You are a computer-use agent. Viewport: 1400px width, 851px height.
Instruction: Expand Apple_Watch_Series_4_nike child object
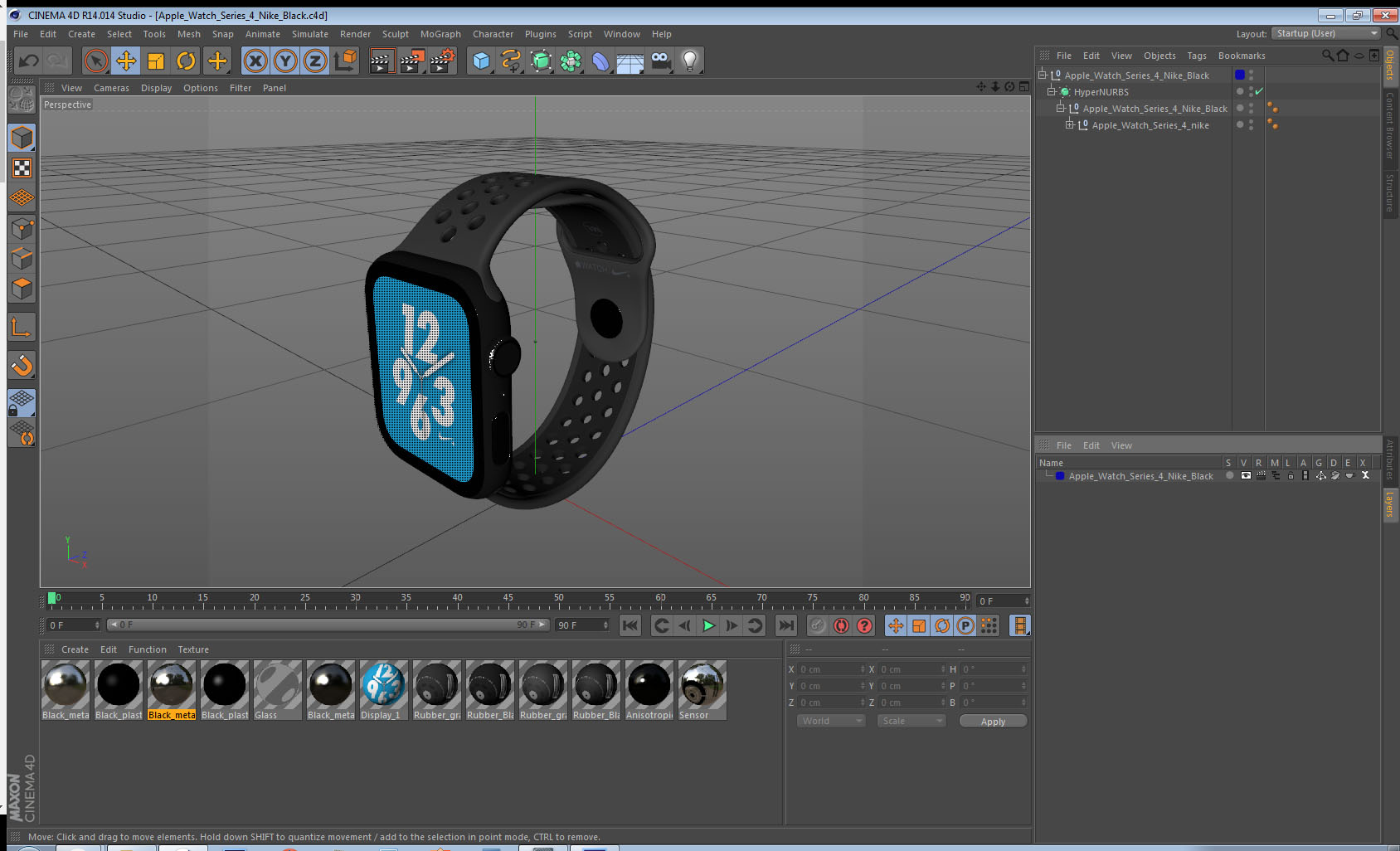tap(1070, 124)
